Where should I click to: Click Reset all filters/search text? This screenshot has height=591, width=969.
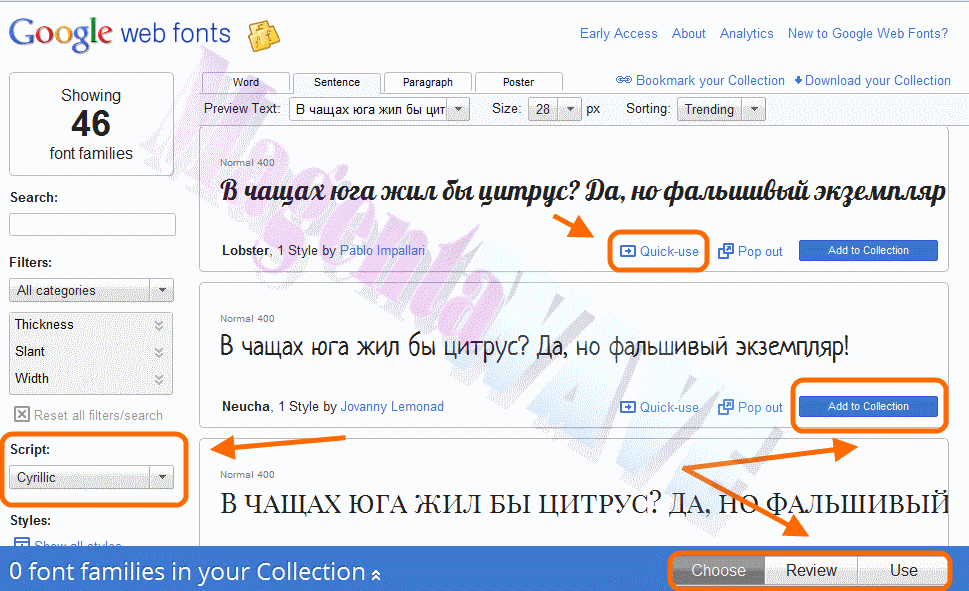[x=98, y=415]
